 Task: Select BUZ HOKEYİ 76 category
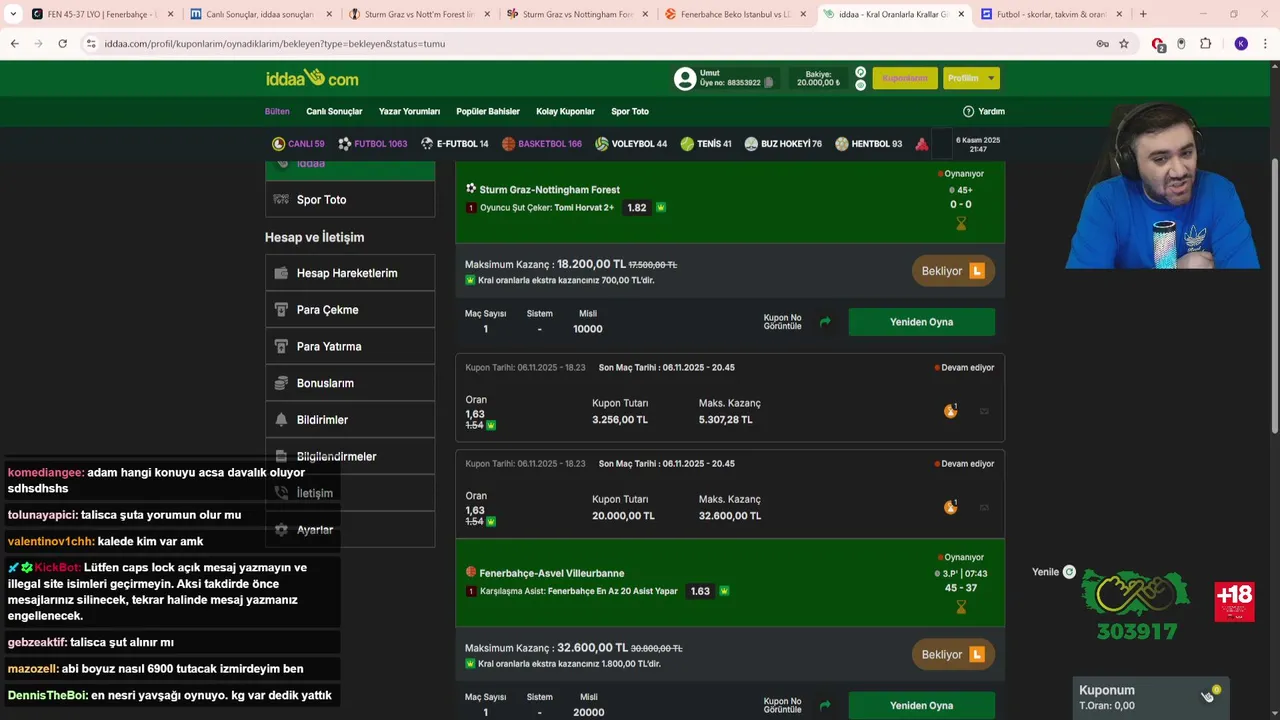[x=783, y=144]
